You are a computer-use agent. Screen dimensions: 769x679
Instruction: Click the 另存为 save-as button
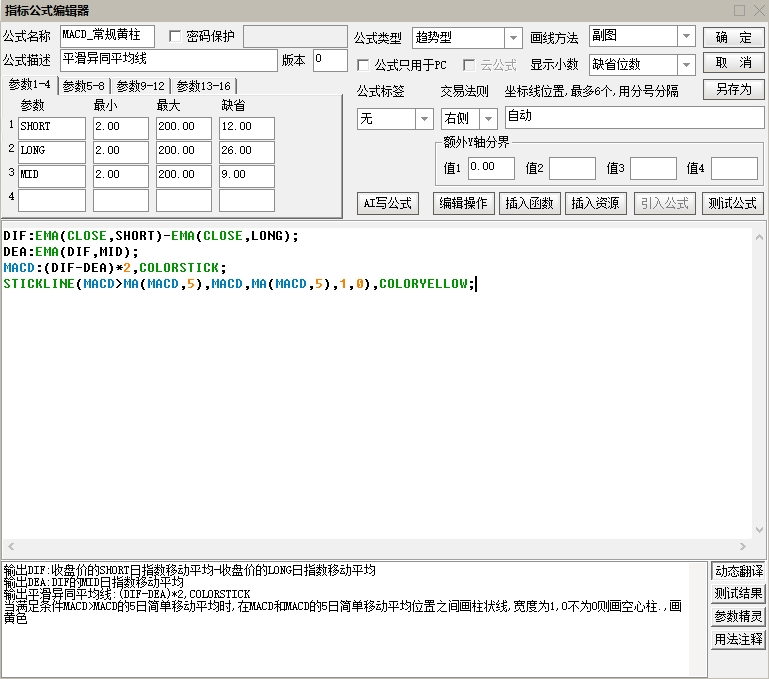(x=733, y=89)
